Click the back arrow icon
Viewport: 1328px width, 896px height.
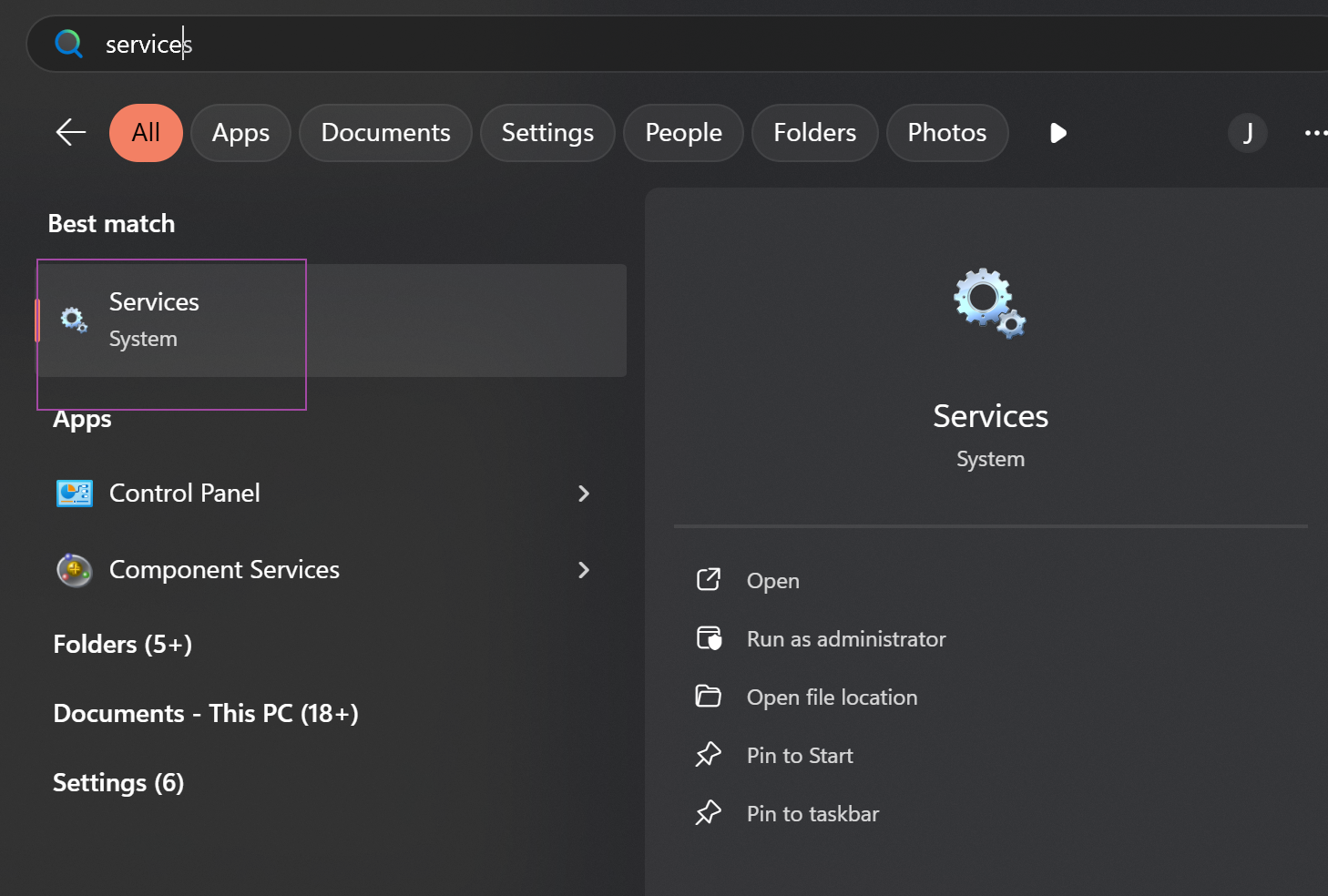(71, 133)
